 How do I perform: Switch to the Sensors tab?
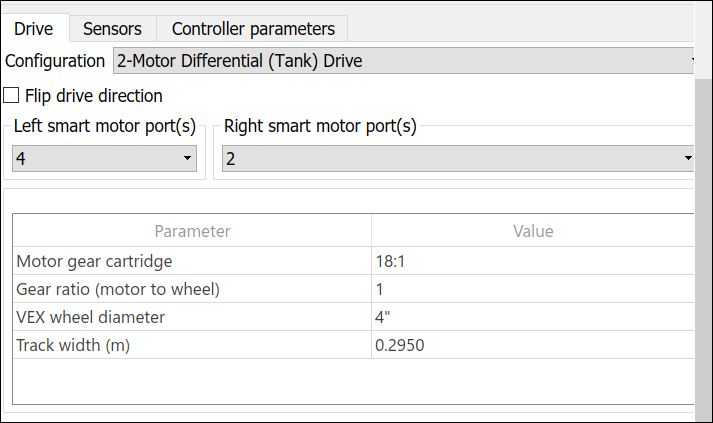(112, 29)
